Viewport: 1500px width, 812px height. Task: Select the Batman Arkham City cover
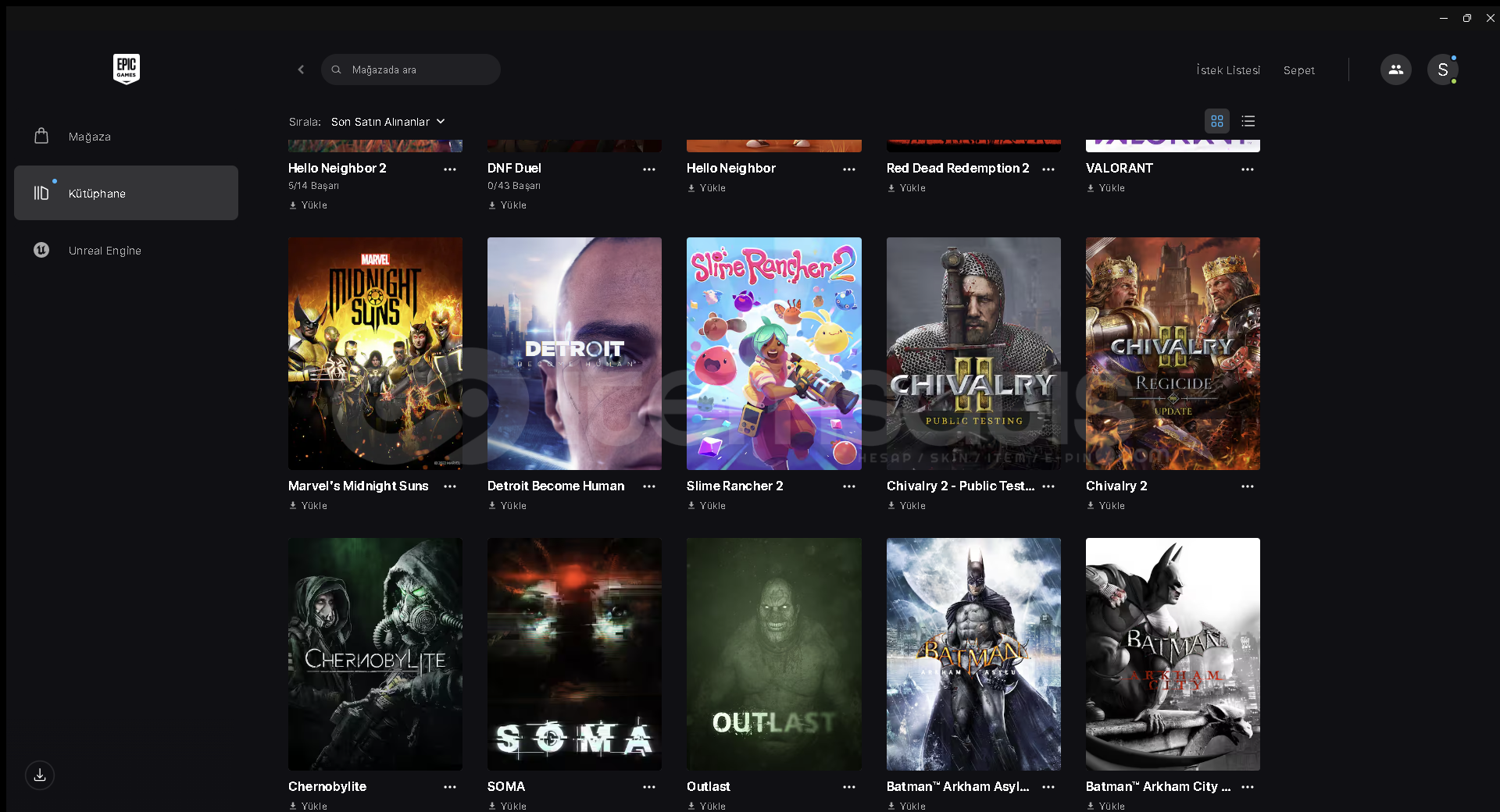(x=1173, y=654)
